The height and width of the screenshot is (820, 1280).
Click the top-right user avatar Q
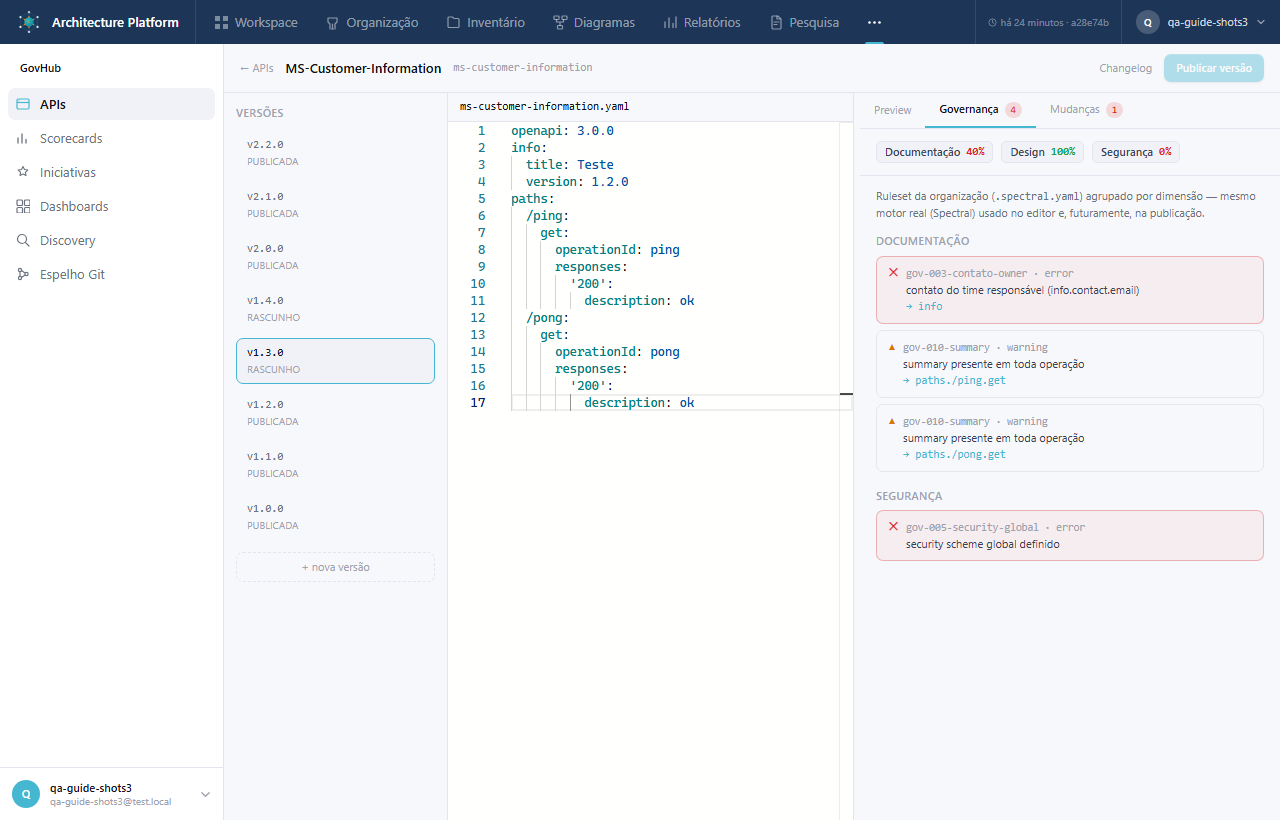point(1148,22)
